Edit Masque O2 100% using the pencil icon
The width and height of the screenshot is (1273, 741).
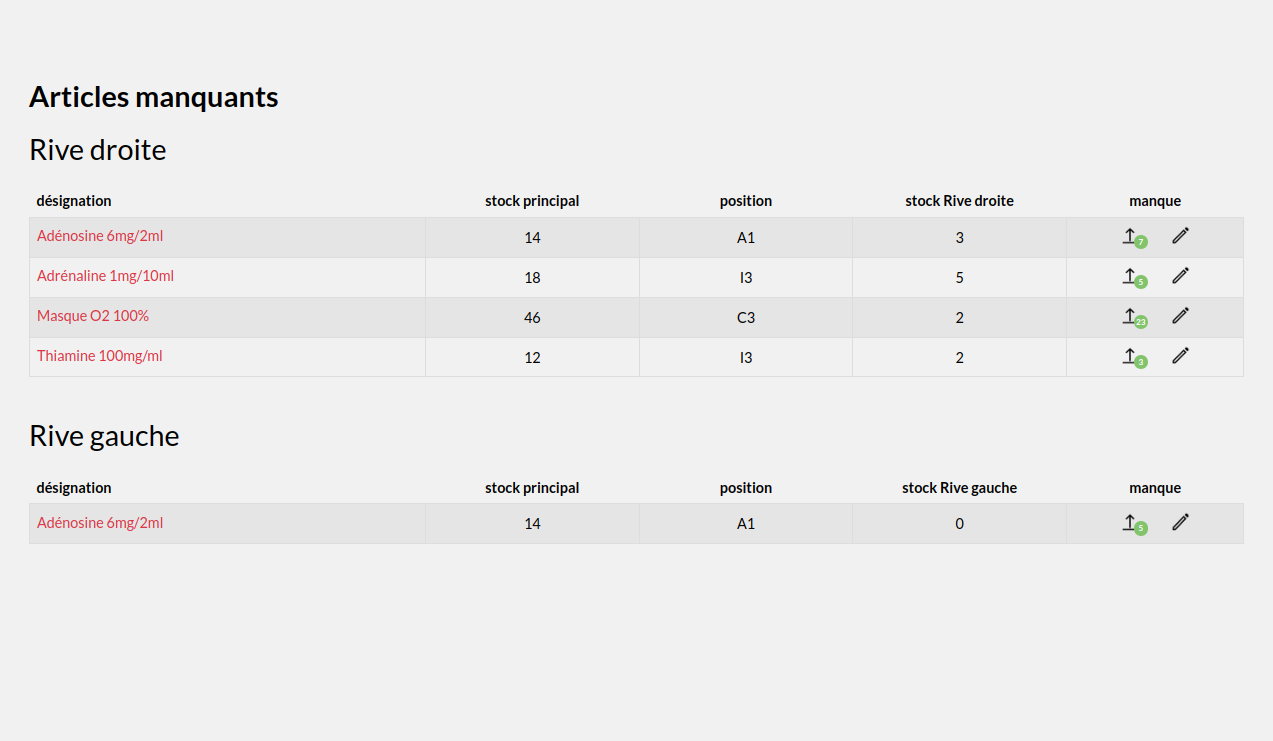coord(1181,315)
